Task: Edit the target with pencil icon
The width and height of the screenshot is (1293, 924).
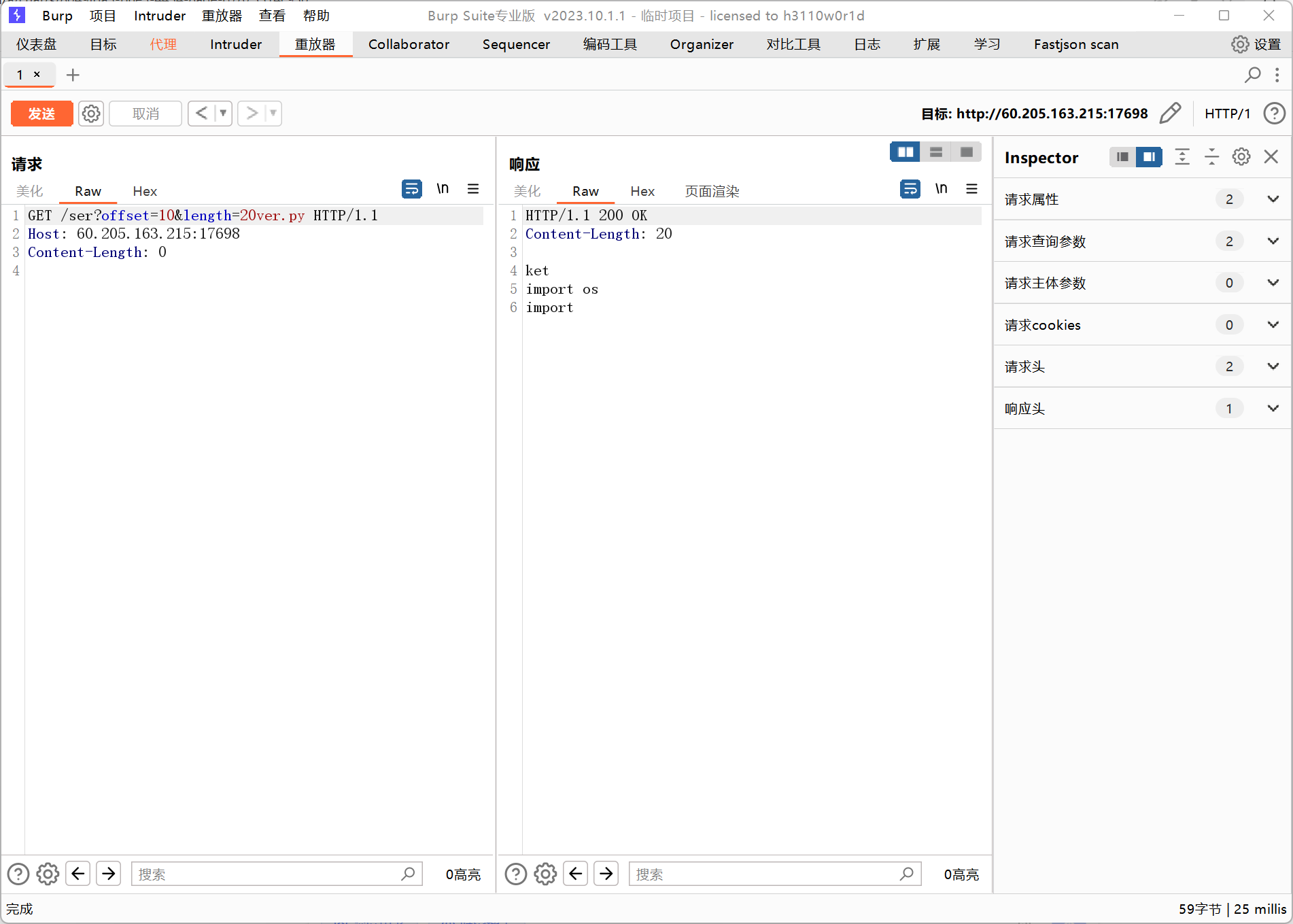Action: click(1170, 114)
